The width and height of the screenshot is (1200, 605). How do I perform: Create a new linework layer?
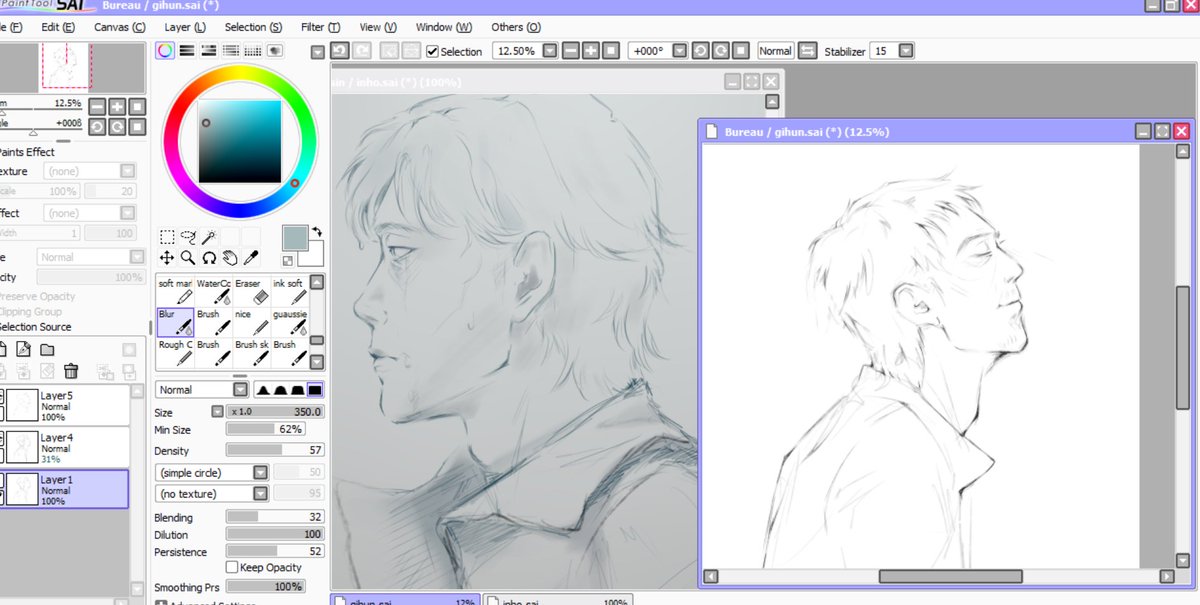[x=25, y=349]
